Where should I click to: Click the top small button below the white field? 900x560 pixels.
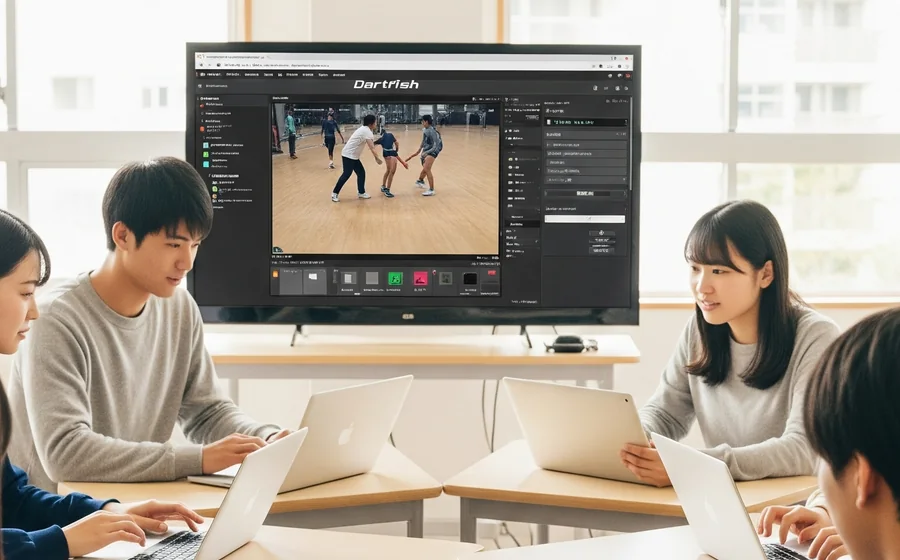point(602,234)
